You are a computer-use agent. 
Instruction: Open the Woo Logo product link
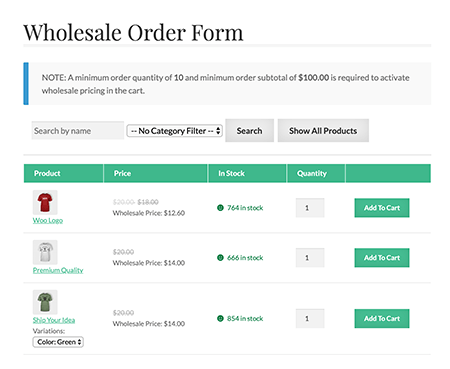[x=48, y=220]
